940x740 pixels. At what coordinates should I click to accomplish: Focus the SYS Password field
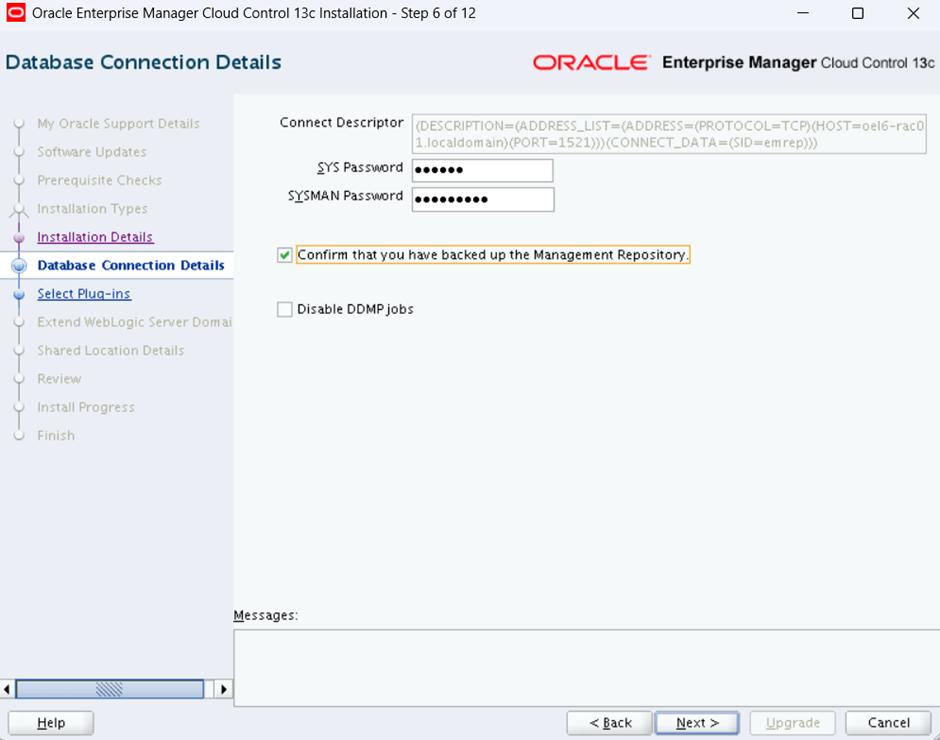pos(482,170)
